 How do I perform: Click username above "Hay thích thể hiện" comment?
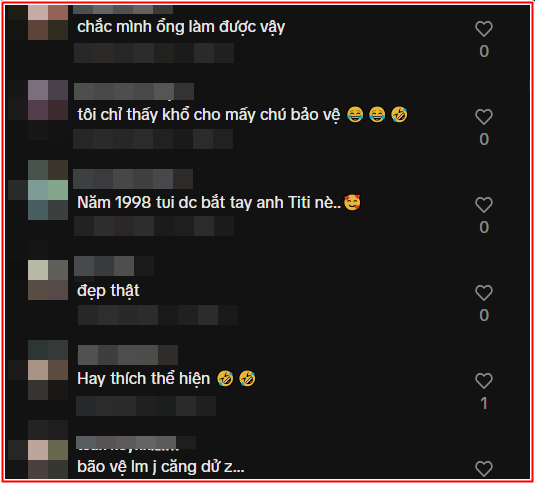(x=128, y=355)
